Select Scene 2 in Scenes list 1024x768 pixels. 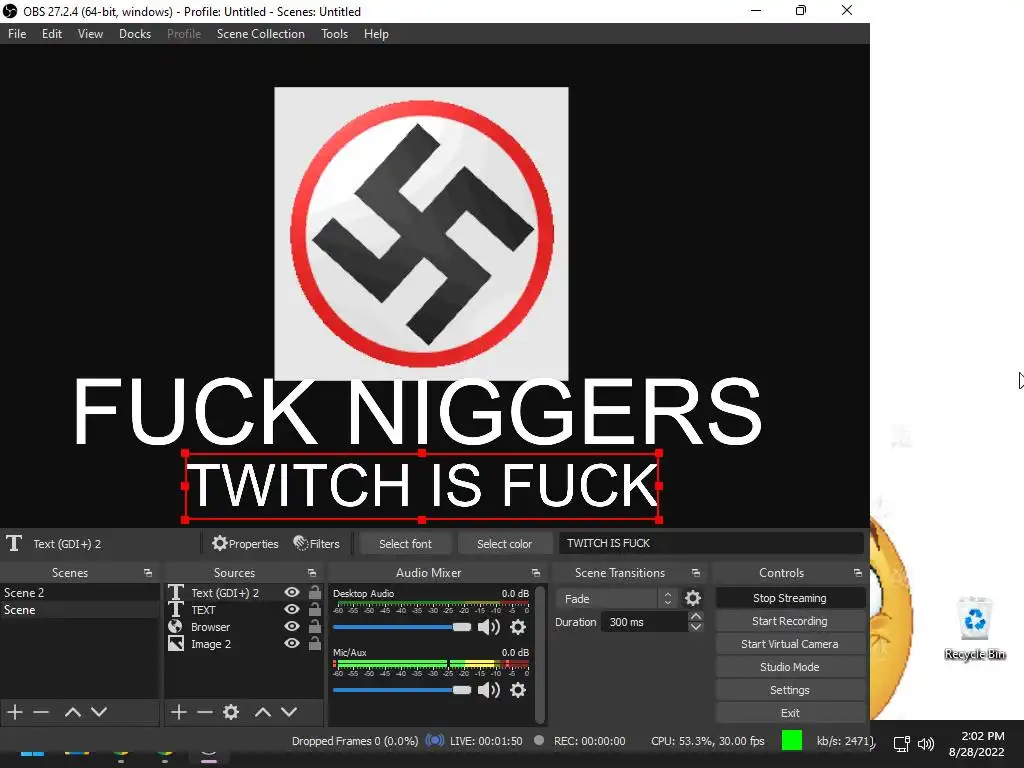pyautogui.click(x=80, y=592)
